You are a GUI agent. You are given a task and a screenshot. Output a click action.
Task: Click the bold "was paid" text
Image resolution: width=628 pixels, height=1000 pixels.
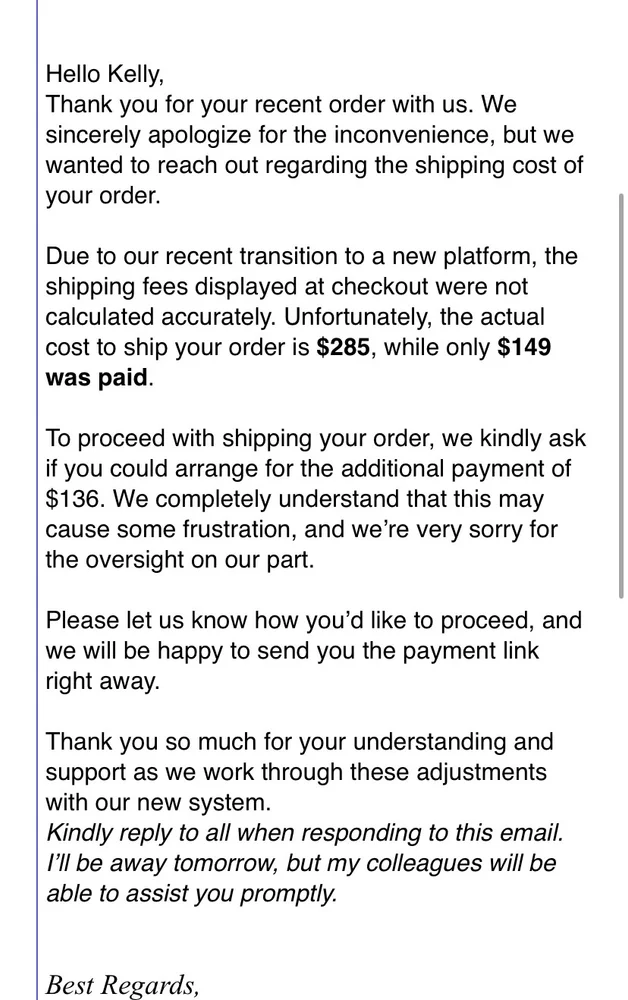pyautogui.click(x=97, y=378)
